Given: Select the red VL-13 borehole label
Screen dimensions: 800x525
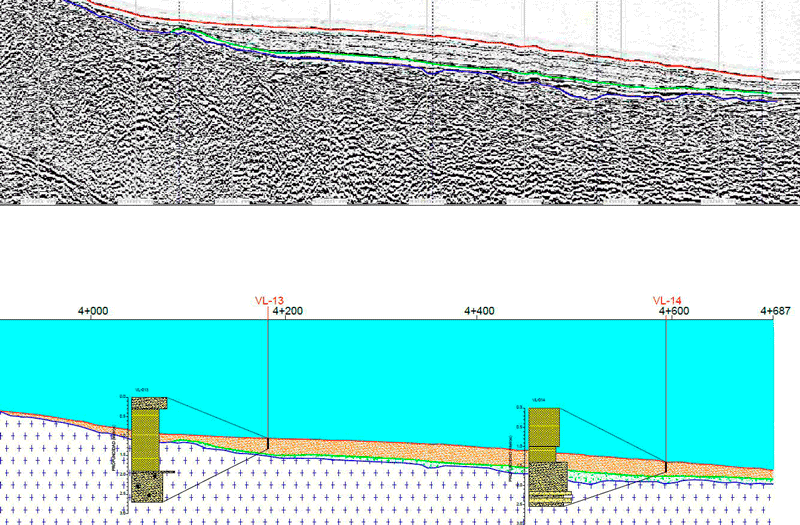Looking at the screenshot, I should (x=269, y=301).
